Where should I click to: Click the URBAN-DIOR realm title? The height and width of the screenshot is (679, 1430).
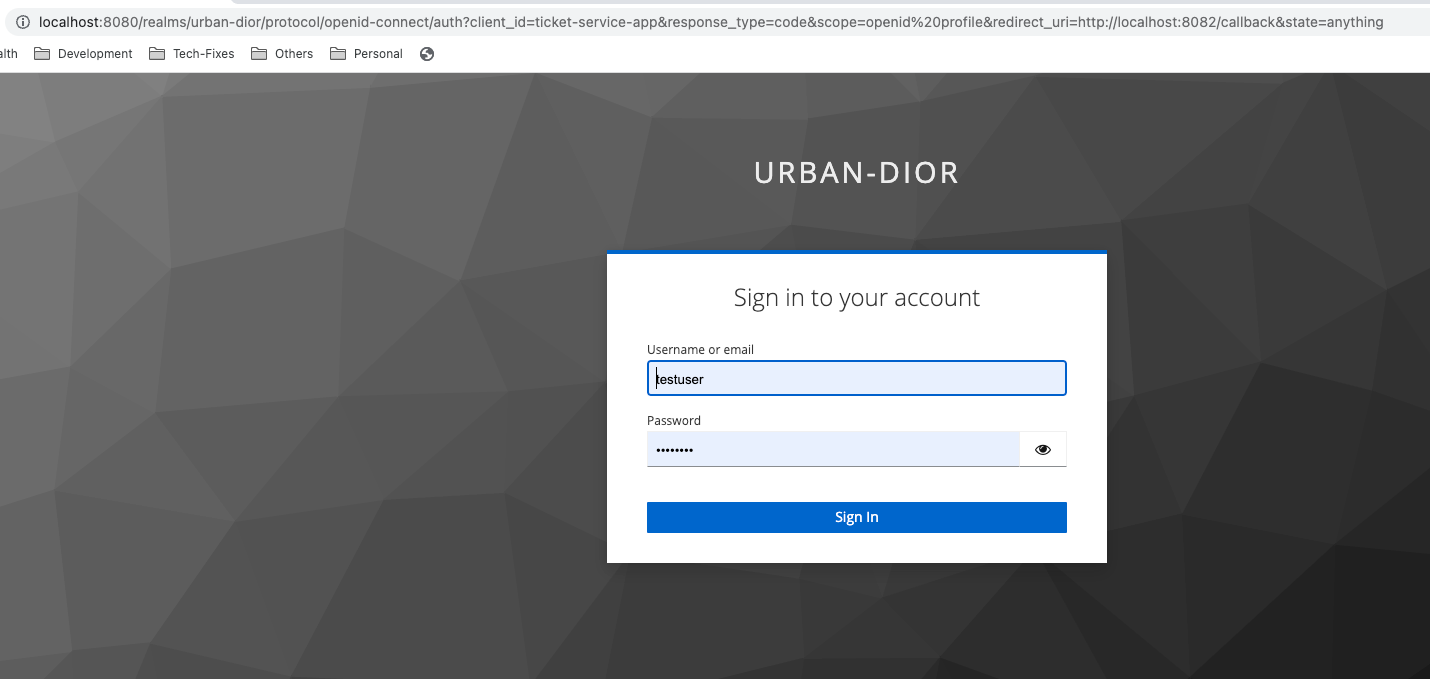pyautogui.click(x=857, y=173)
